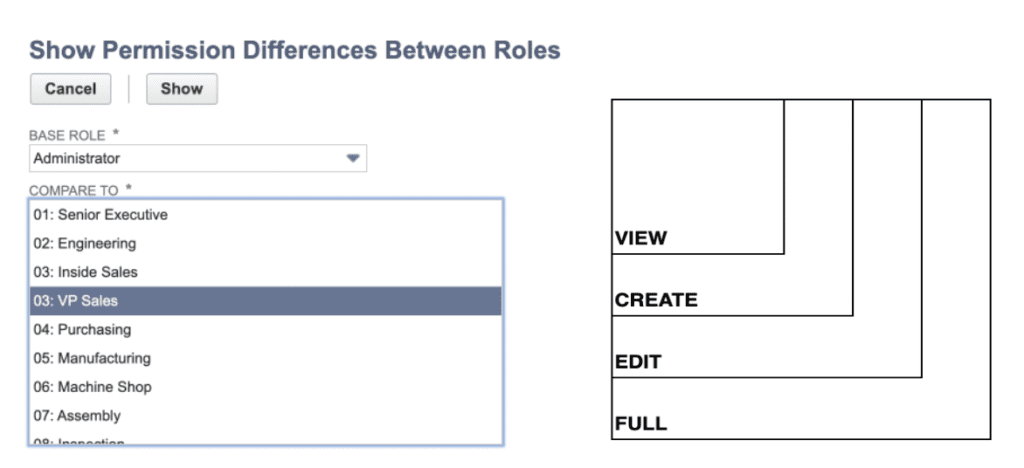
Task: Open the Base Role dropdown arrow
Action: (352, 158)
